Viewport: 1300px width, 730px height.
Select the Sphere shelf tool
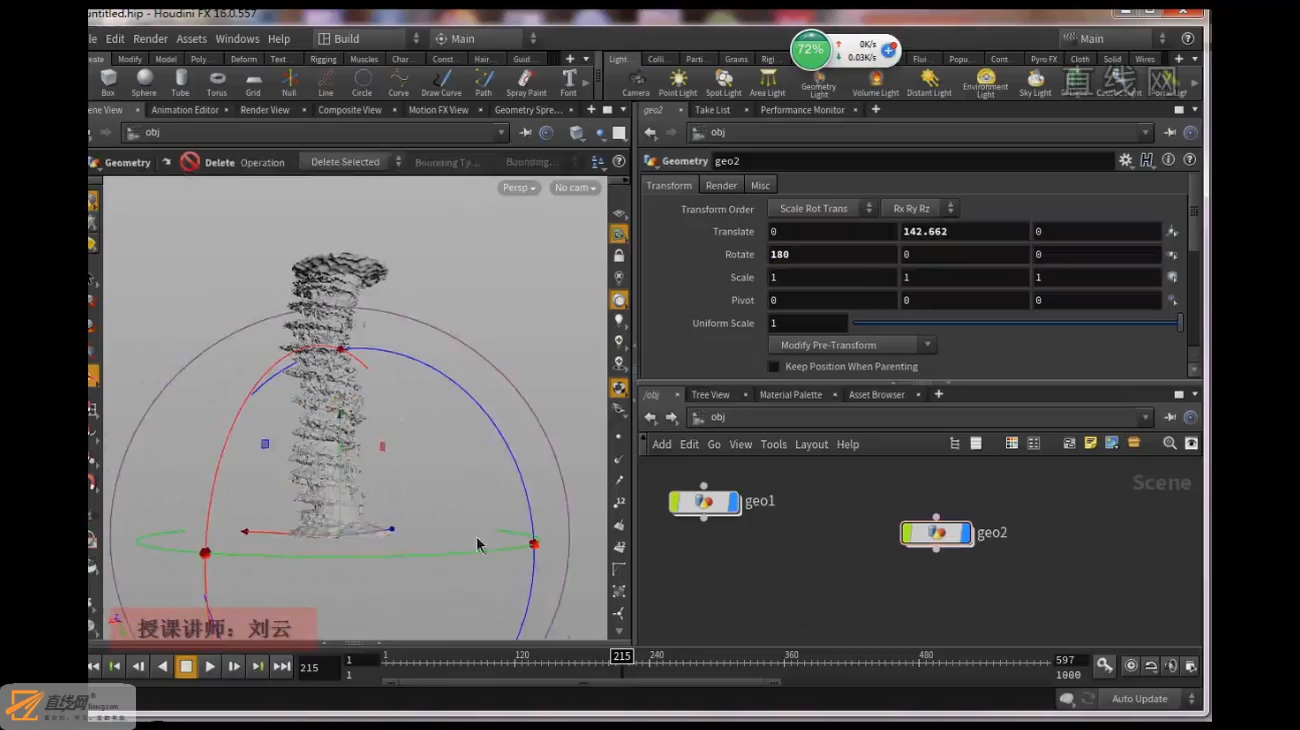click(x=144, y=82)
